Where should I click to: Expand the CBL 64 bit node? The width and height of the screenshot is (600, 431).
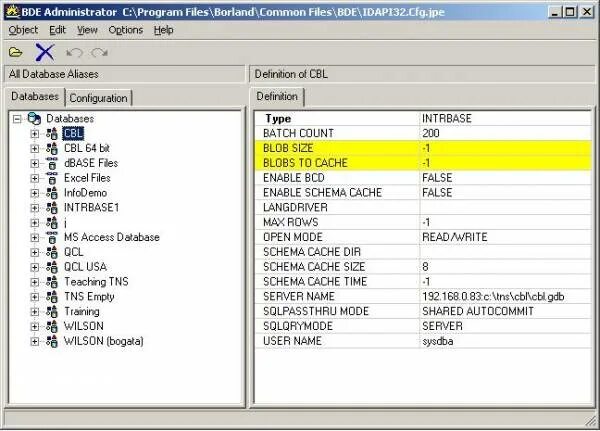(x=34, y=149)
